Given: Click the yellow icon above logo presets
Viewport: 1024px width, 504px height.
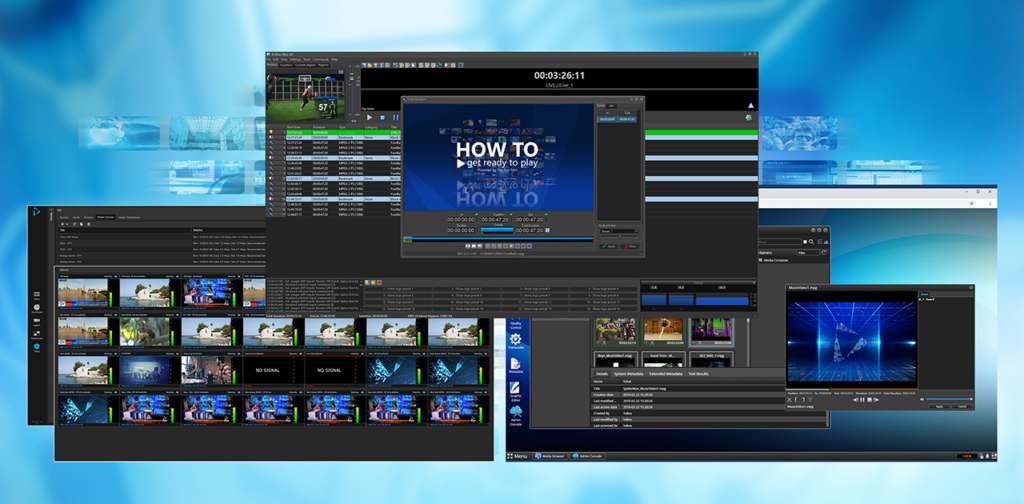Looking at the screenshot, I should [x=373, y=282].
